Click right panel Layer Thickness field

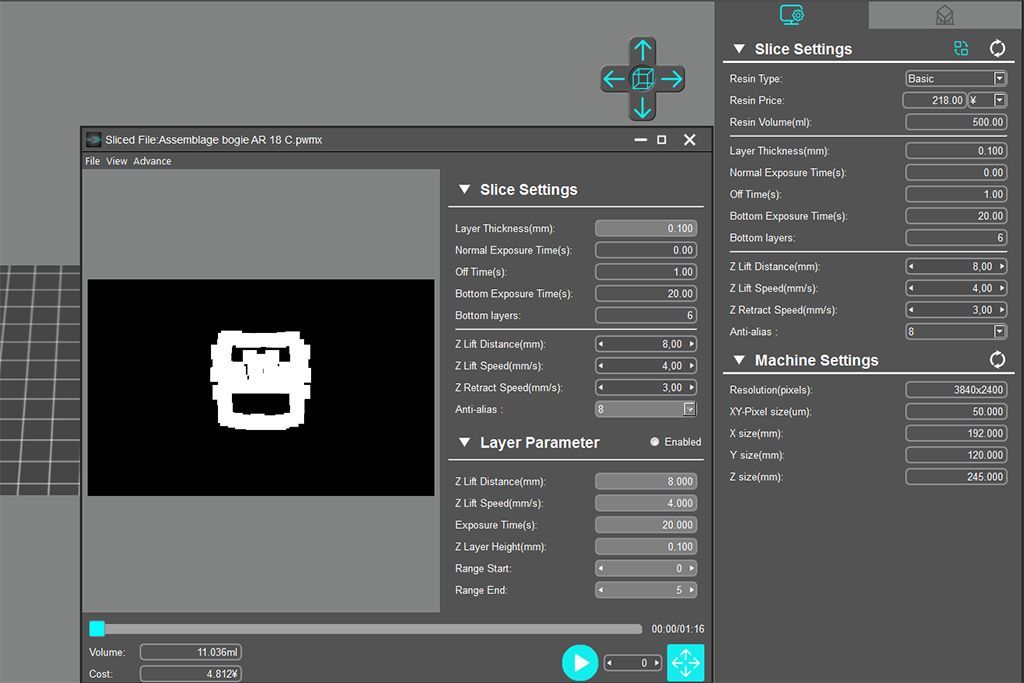click(956, 151)
